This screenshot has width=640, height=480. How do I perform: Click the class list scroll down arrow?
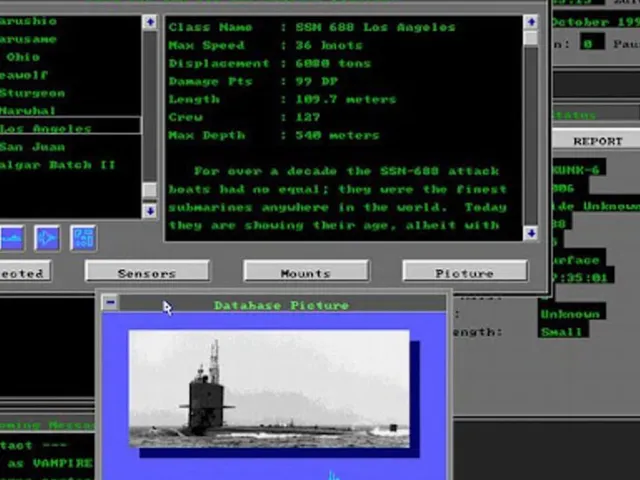pyautogui.click(x=150, y=211)
